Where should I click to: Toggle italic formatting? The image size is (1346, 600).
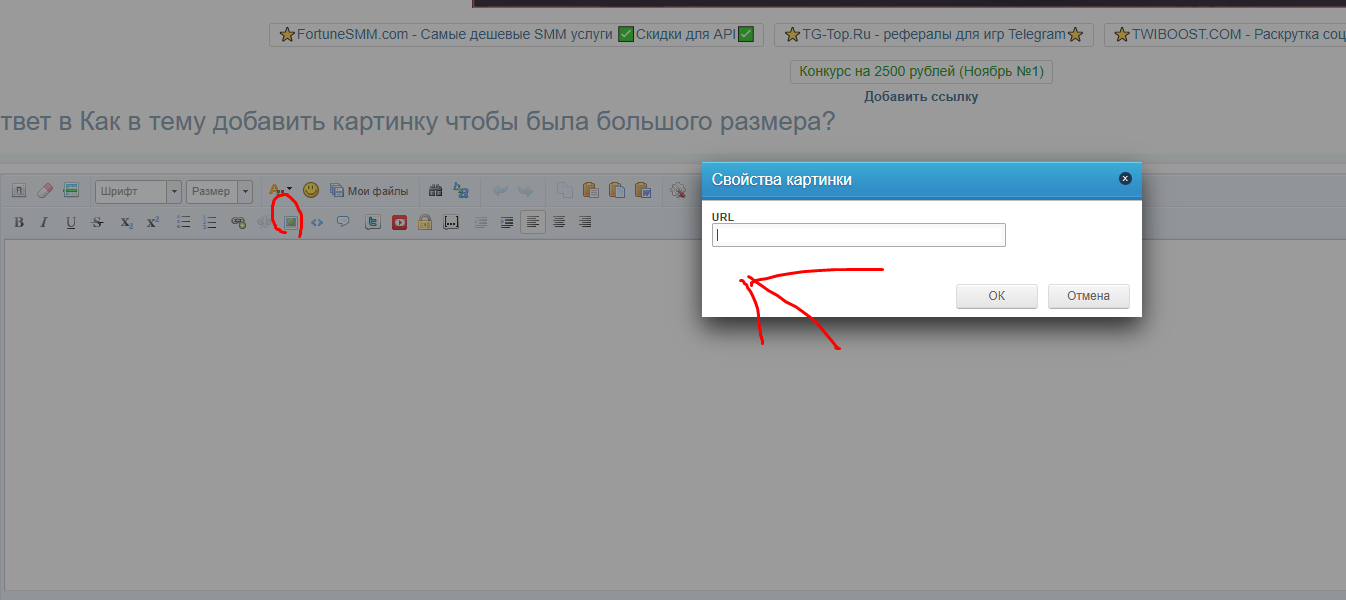pos(44,222)
